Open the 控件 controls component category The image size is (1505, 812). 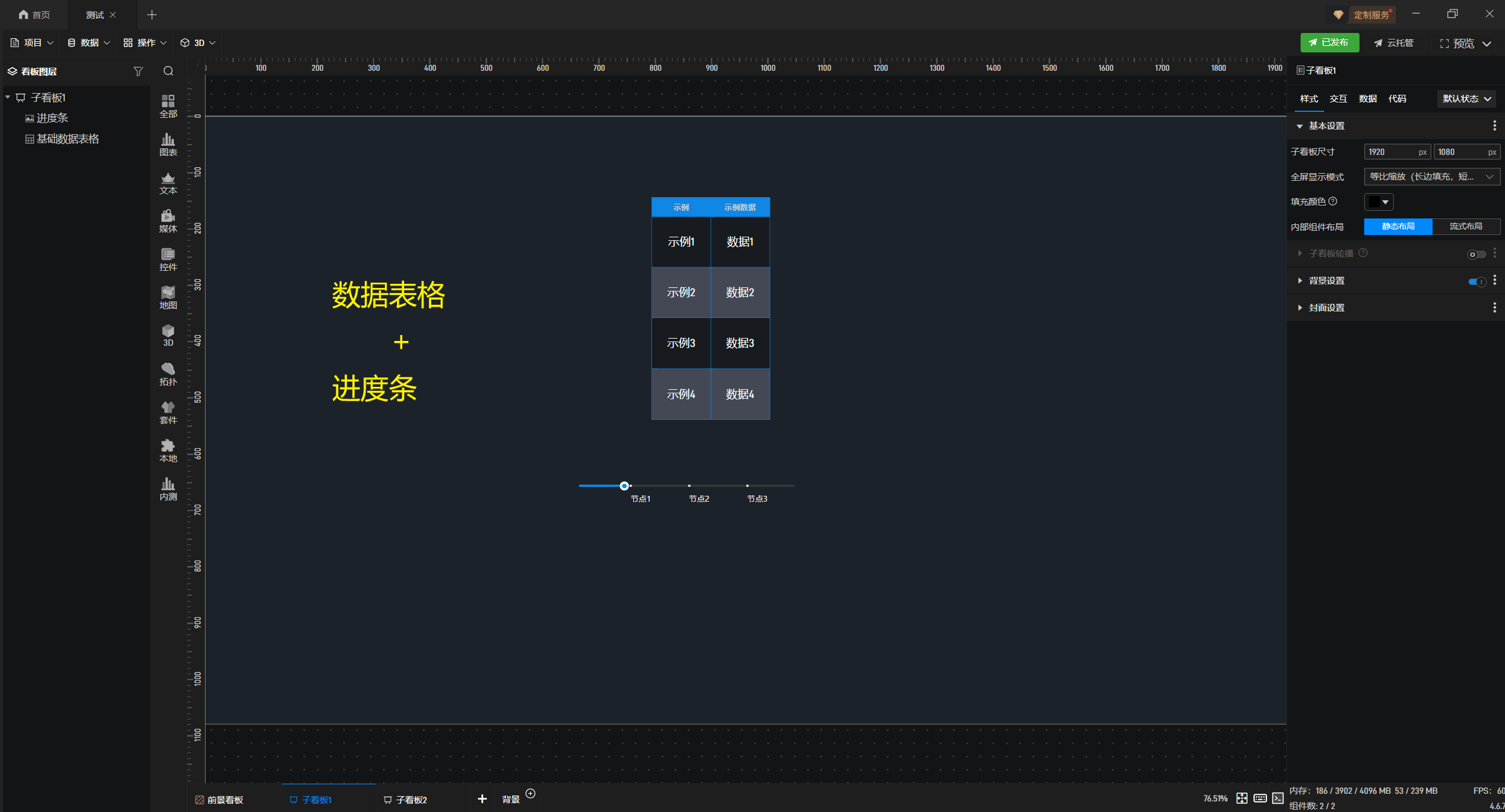tap(168, 259)
